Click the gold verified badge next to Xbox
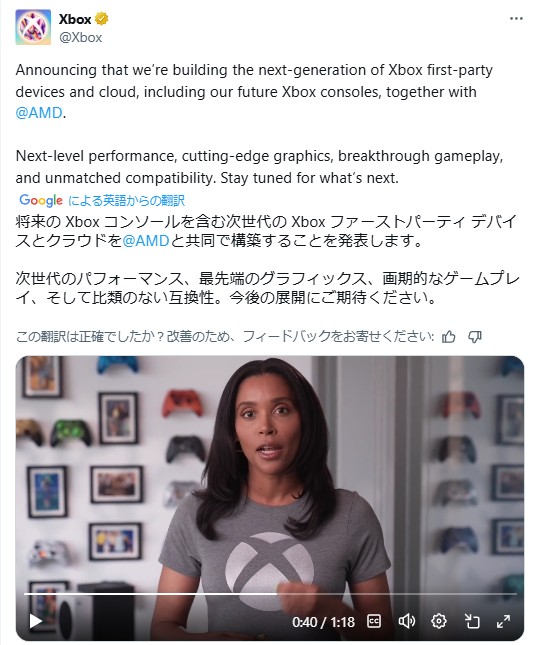Image resolution: width=537 pixels, height=645 pixels. coord(102,19)
